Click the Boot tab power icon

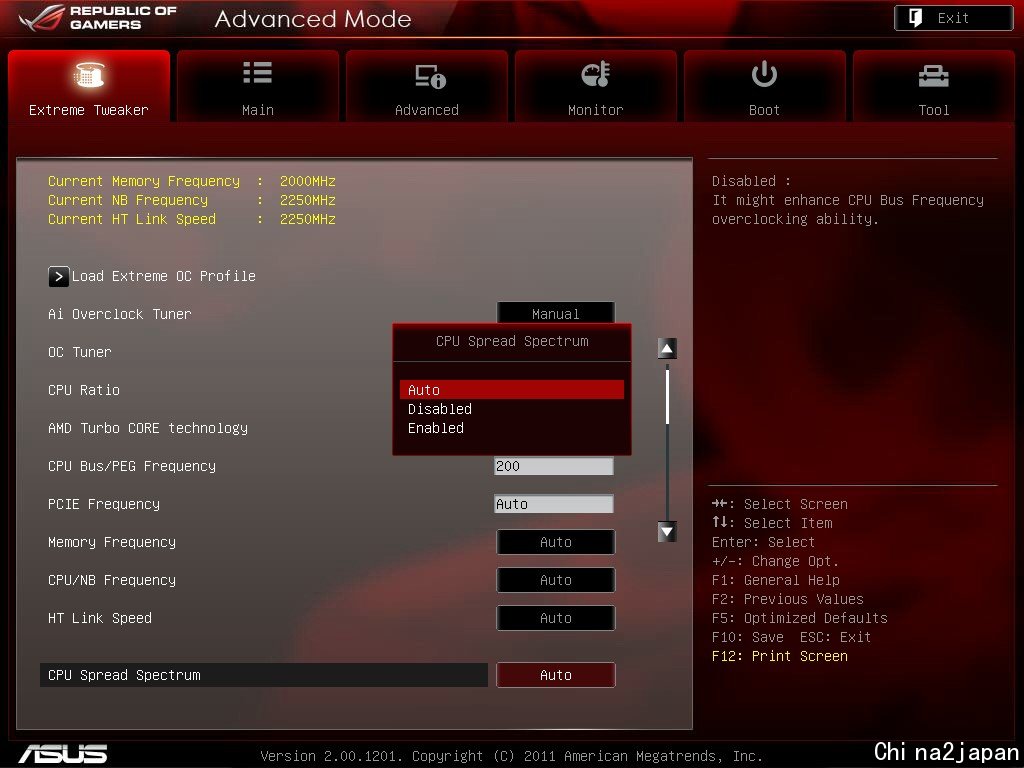764,74
